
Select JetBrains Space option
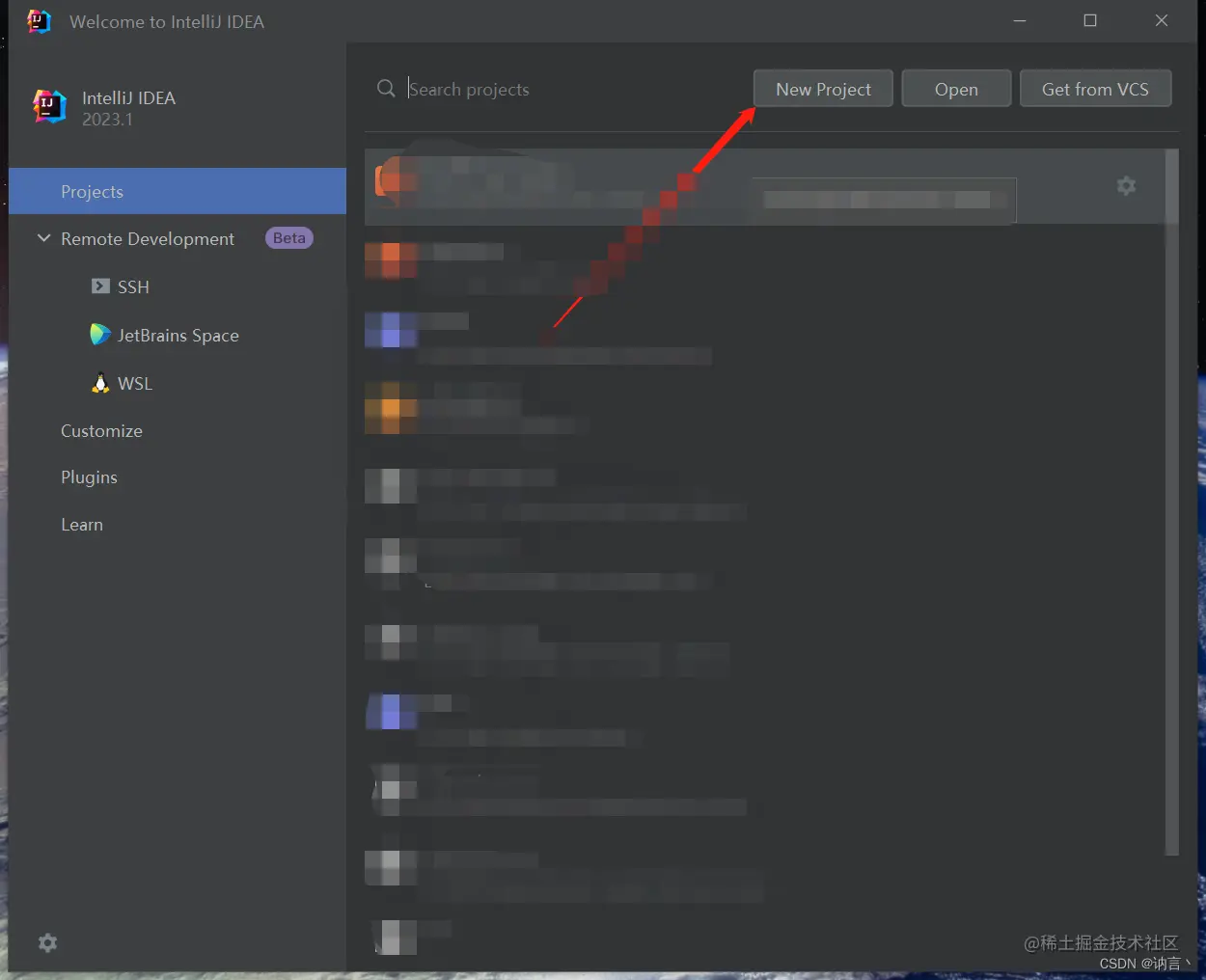(178, 335)
